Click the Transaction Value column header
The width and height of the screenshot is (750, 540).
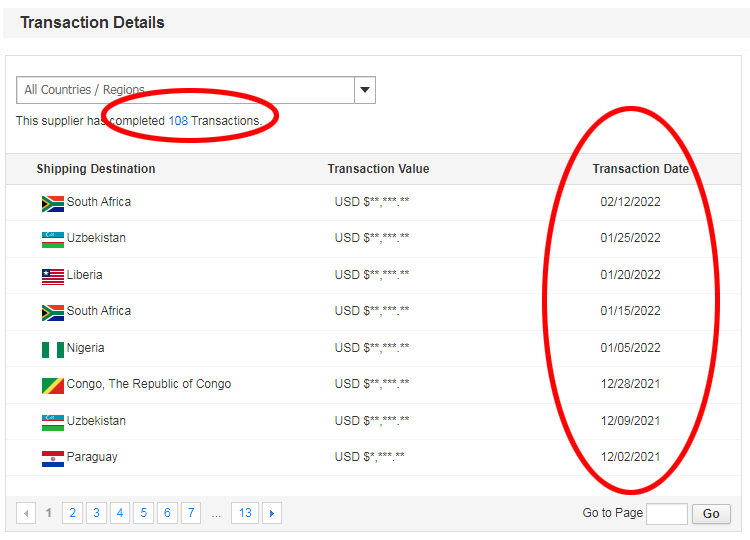(x=378, y=169)
